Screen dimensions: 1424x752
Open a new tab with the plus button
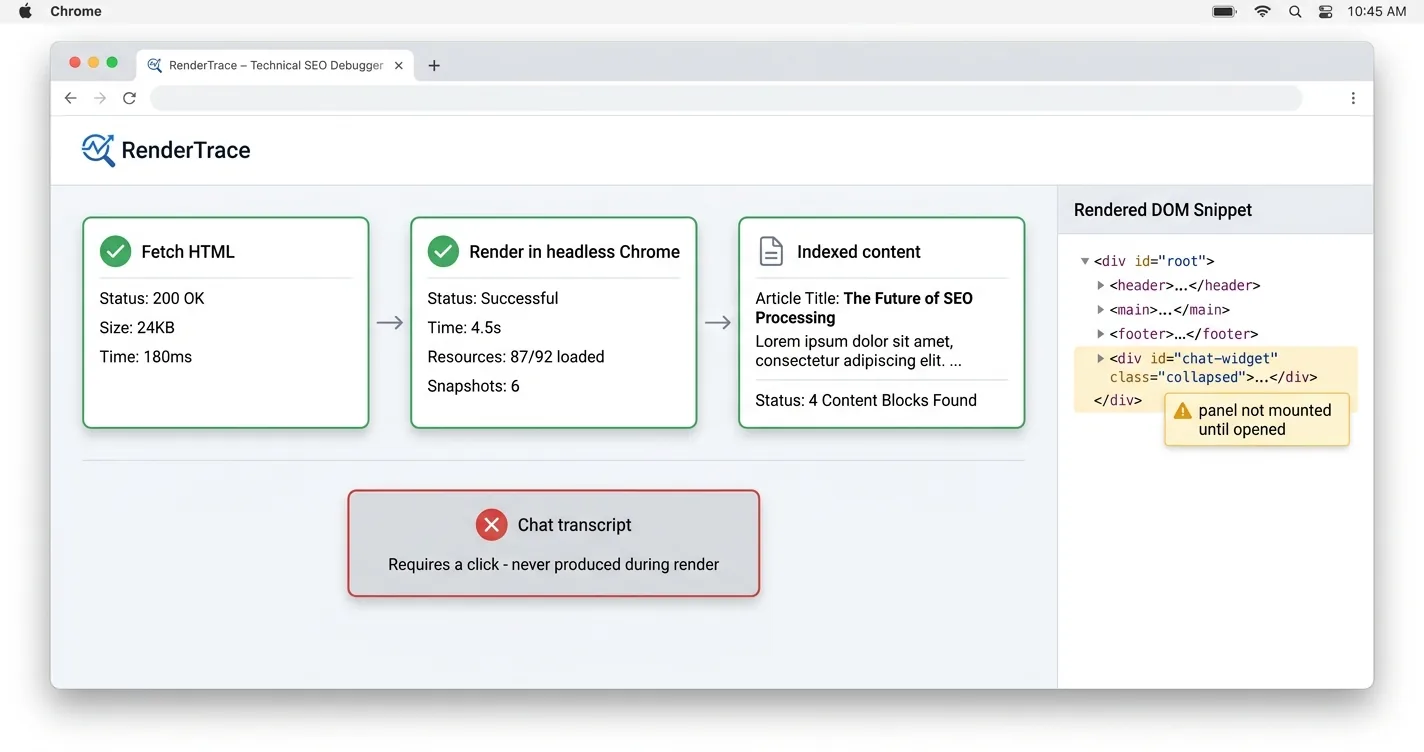434,66
